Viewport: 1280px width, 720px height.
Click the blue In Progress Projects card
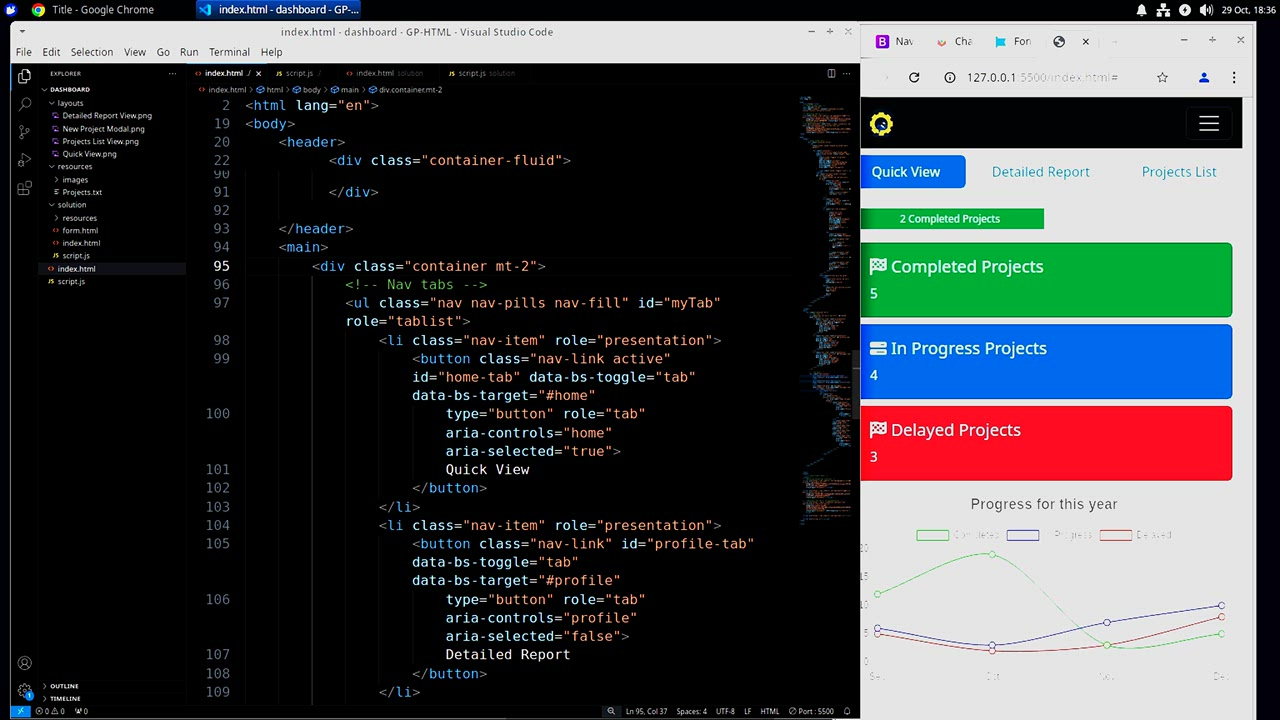(x=1046, y=362)
